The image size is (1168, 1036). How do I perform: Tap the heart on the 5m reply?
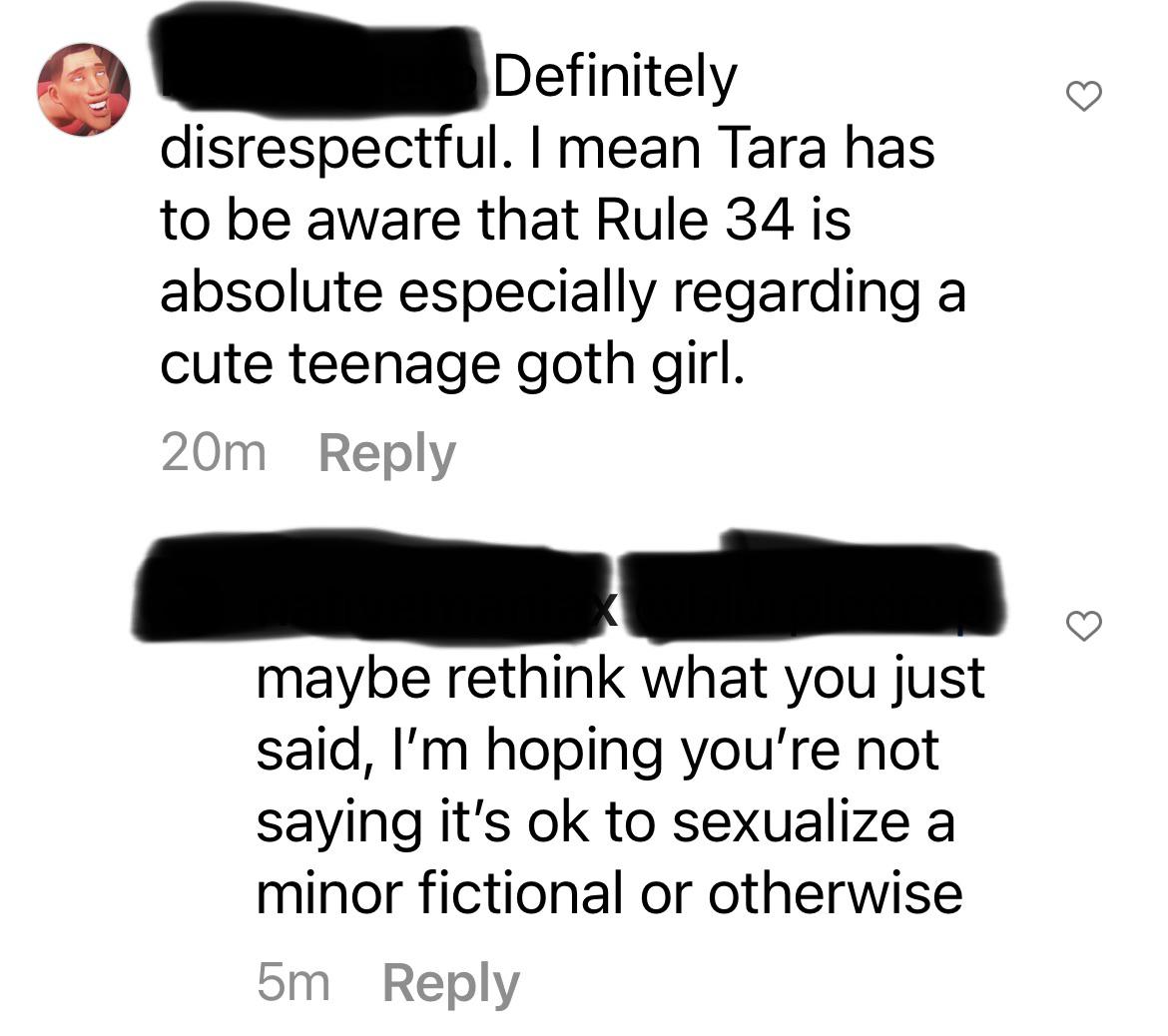(x=1083, y=626)
